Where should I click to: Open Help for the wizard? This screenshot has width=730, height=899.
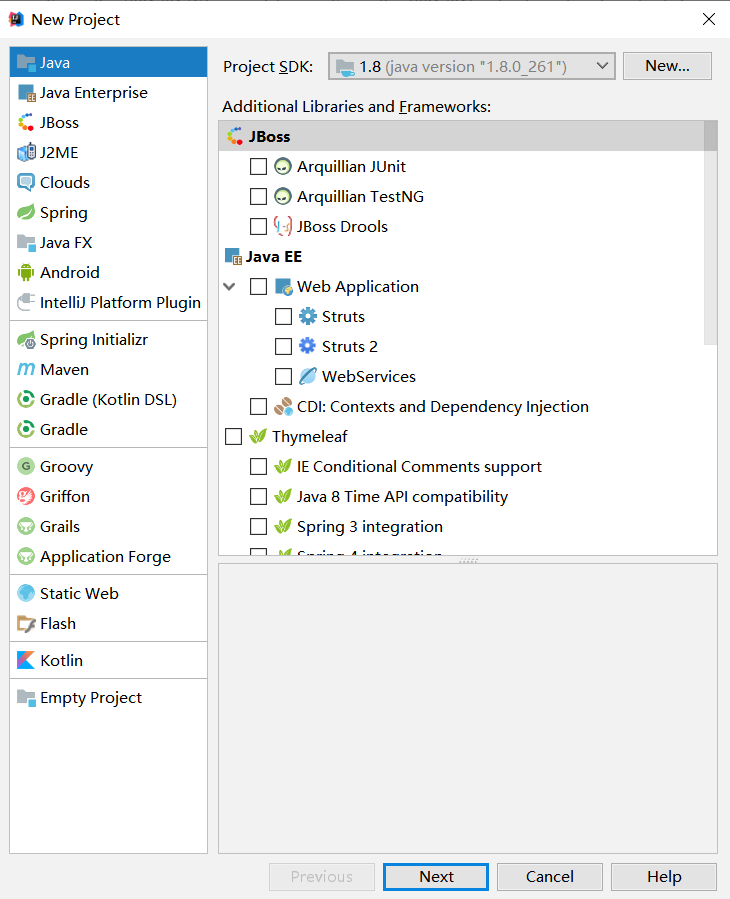pyautogui.click(x=664, y=877)
